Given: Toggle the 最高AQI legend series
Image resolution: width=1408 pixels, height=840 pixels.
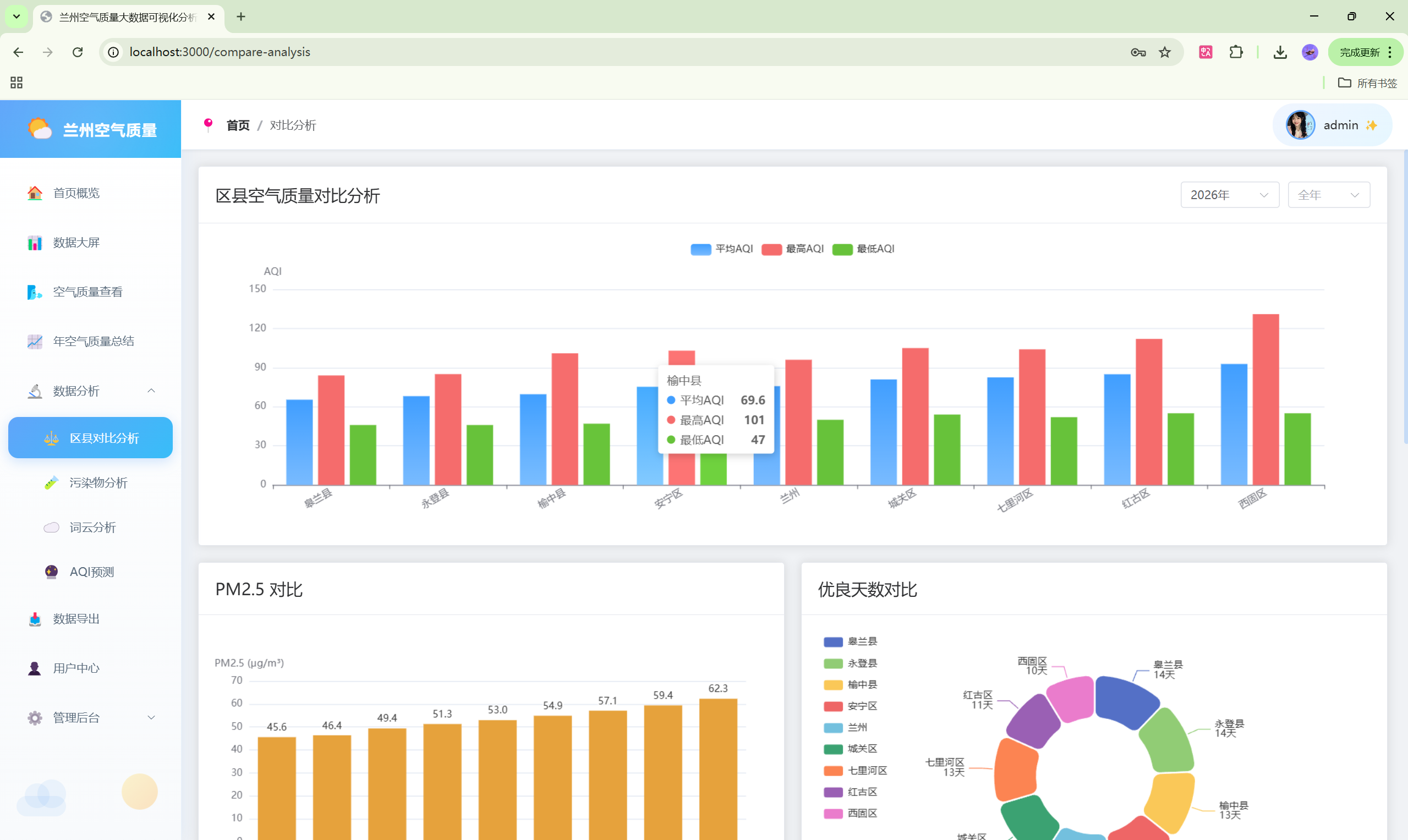Looking at the screenshot, I should point(793,249).
